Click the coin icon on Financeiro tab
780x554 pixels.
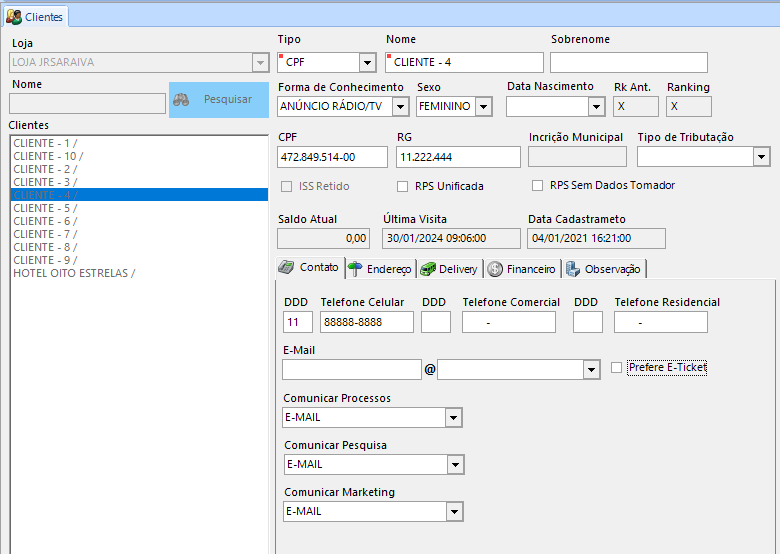coord(495,269)
